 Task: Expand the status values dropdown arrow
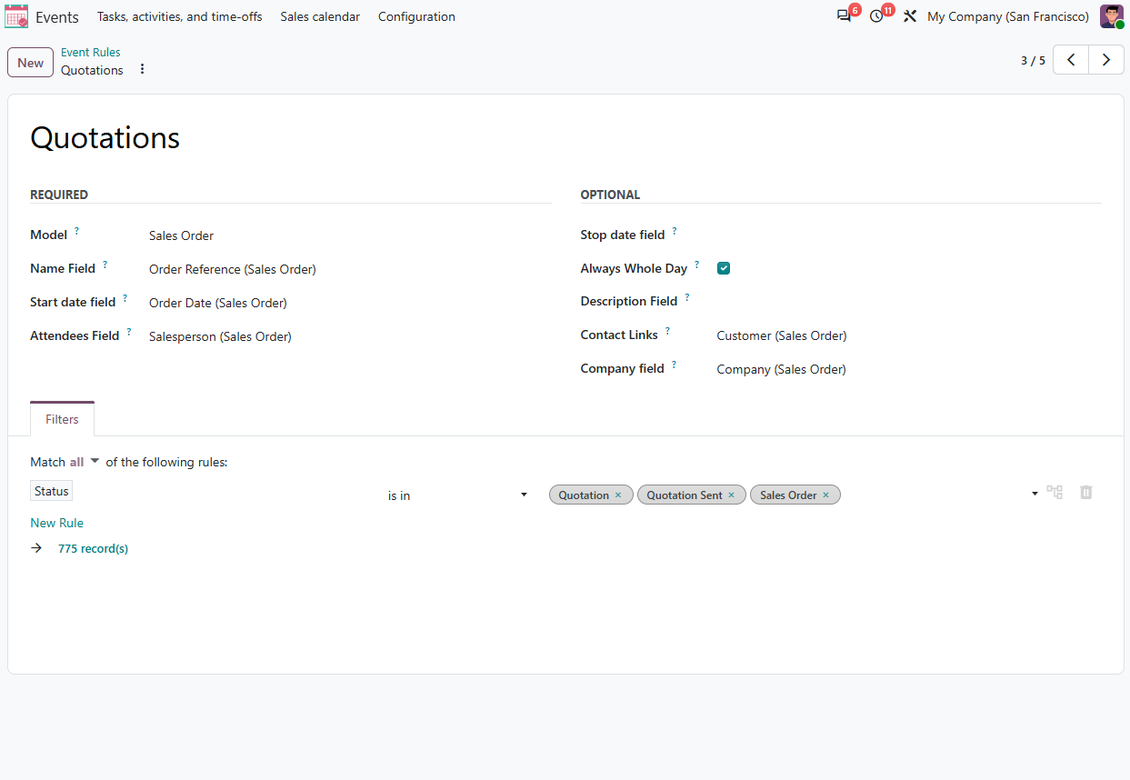click(1034, 494)
